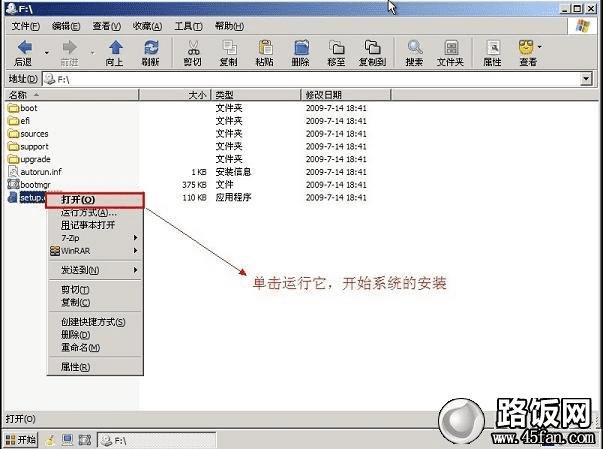Open the Forward button history dropdown arrow

92,52
